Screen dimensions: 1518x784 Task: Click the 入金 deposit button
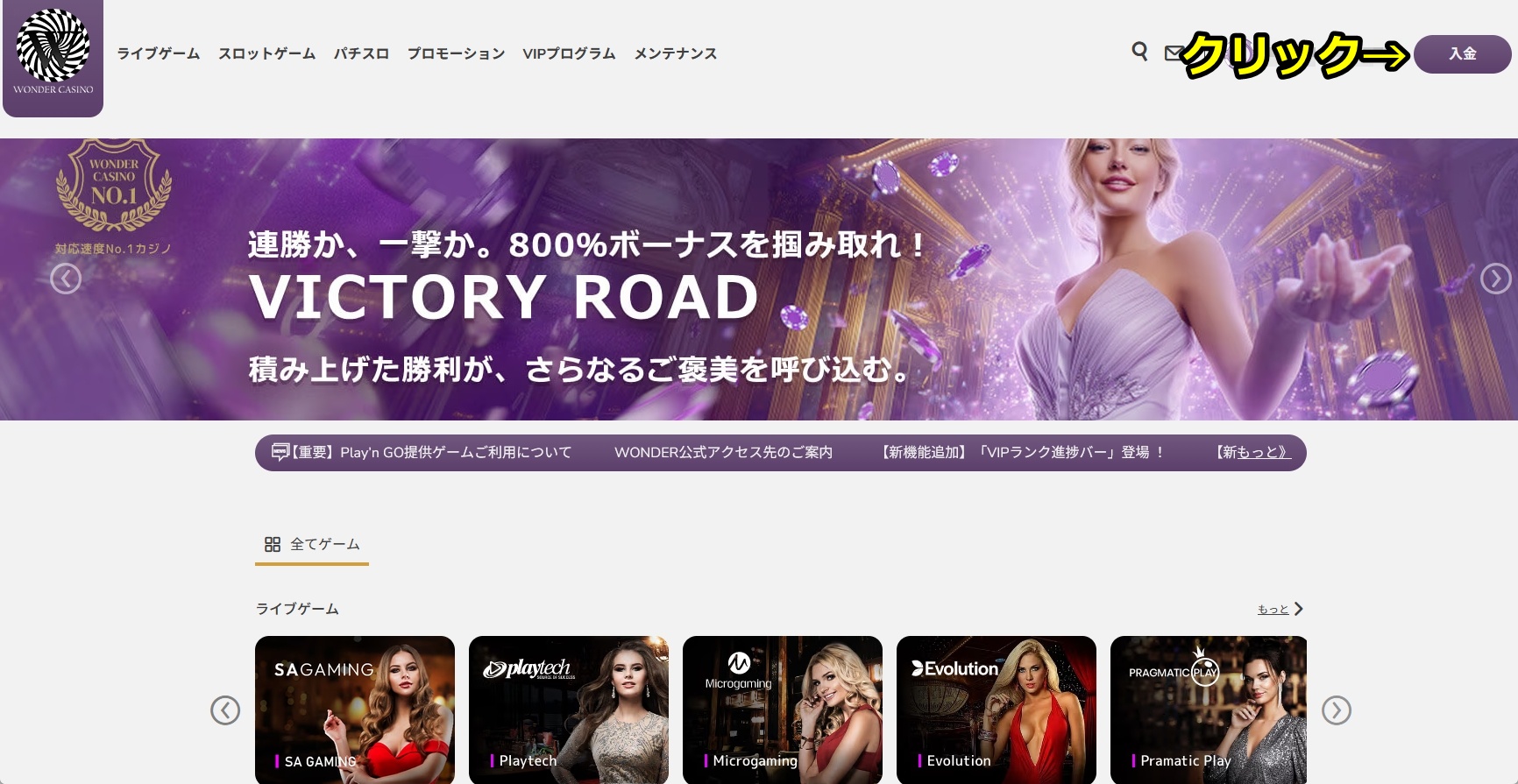1462,53
